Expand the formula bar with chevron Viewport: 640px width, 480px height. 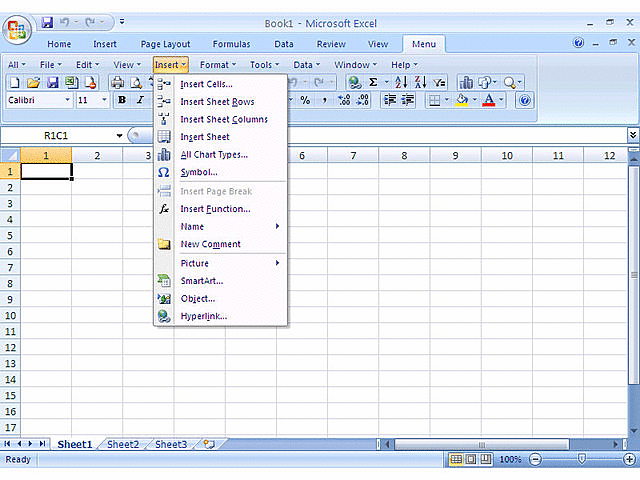[633, 135]
